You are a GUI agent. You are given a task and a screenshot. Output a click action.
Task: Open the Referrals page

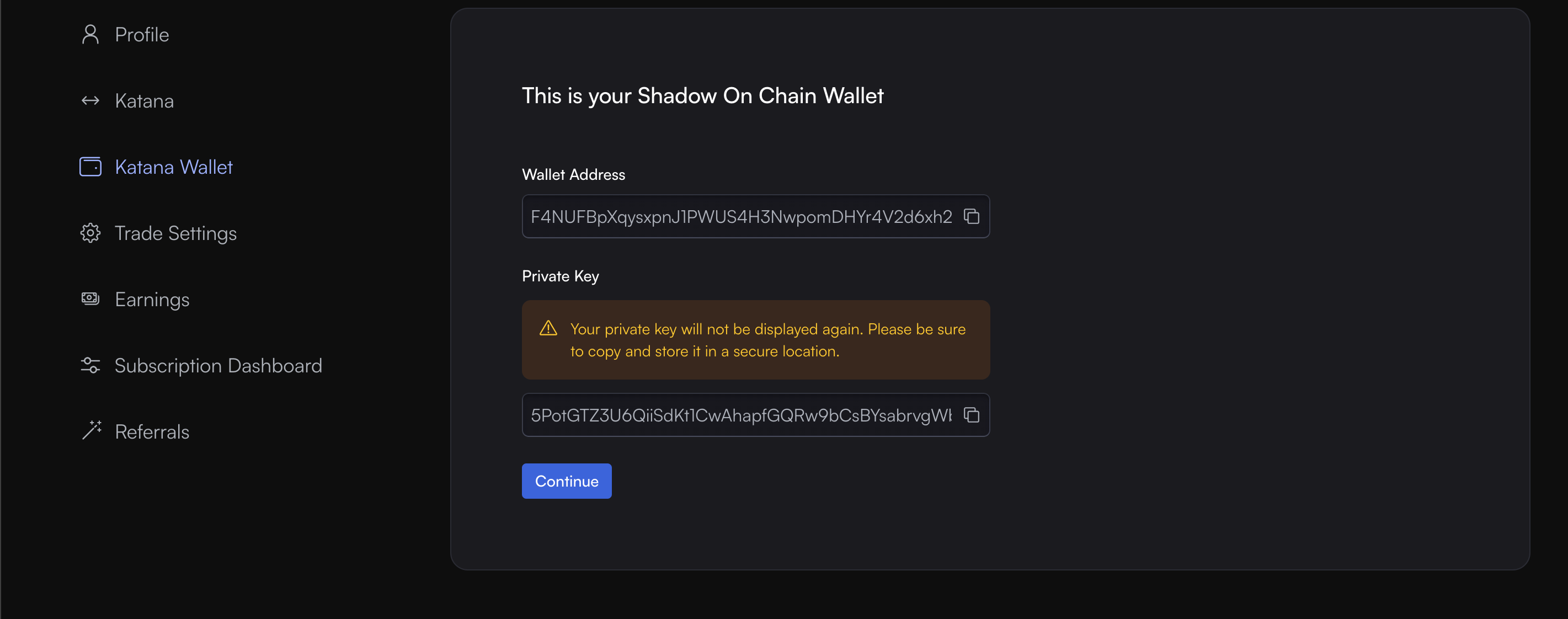tap(152, 431)
